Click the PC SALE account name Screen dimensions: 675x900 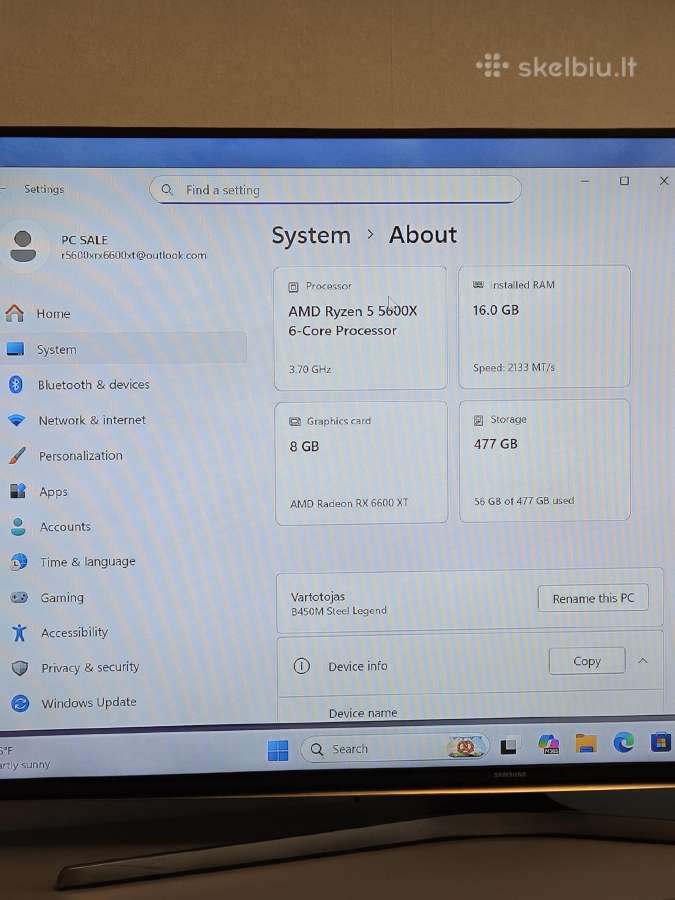[84, 240]
